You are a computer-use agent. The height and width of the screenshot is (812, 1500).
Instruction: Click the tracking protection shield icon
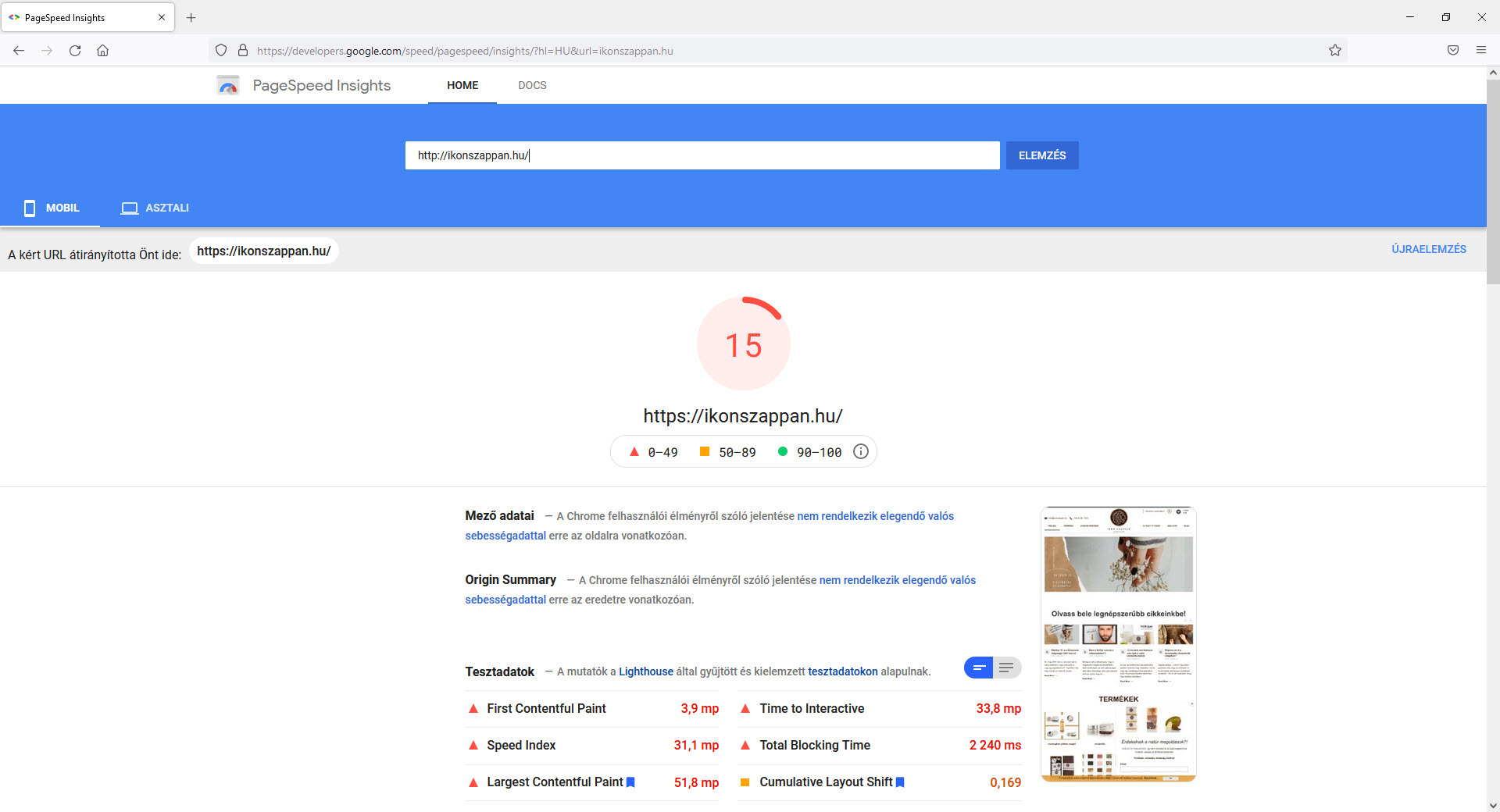tap(221, 51)
